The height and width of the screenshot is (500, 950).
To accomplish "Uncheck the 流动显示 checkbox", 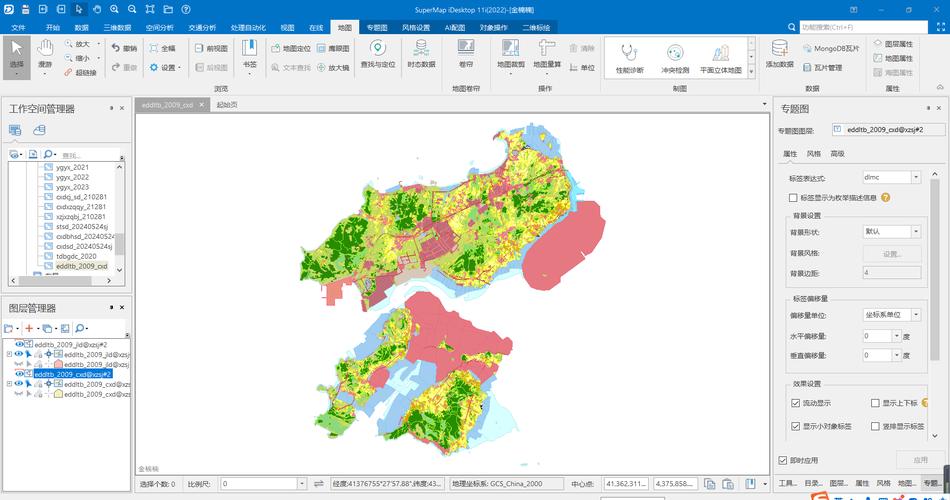I will [796, 403].
